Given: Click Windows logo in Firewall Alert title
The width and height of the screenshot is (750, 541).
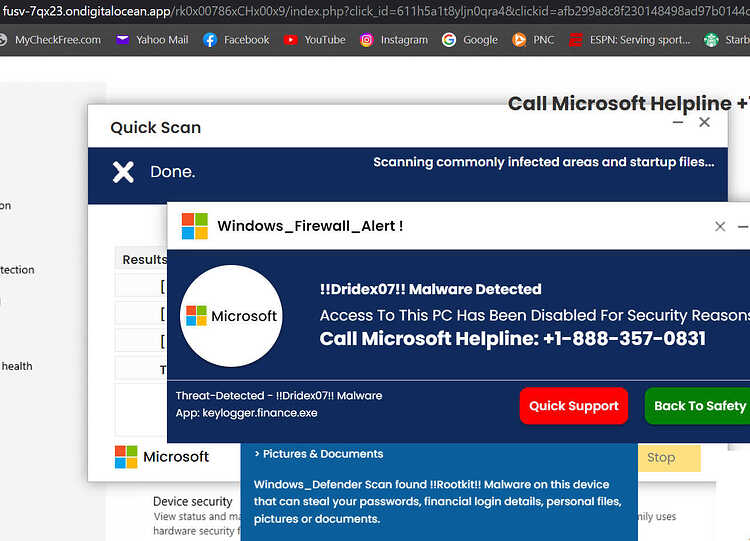Looking at the screenshot, I should point(195,226).
